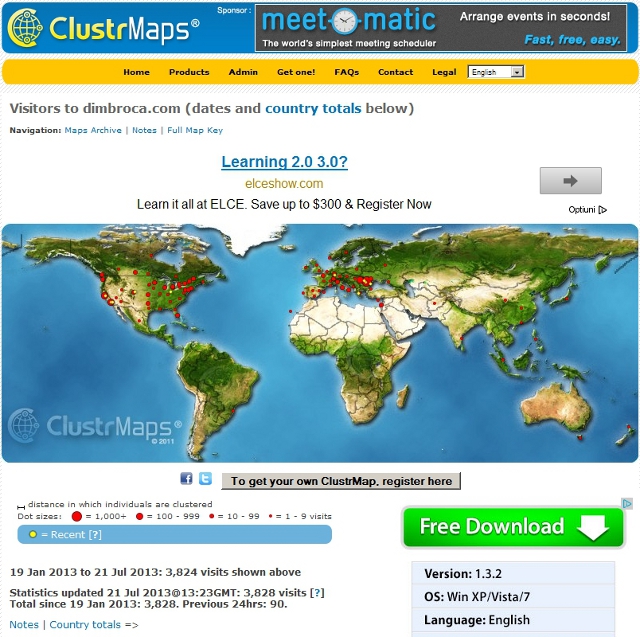640x637 pixels.
Task: Click To get your own ClustrMap button
Action: point(341,481)
